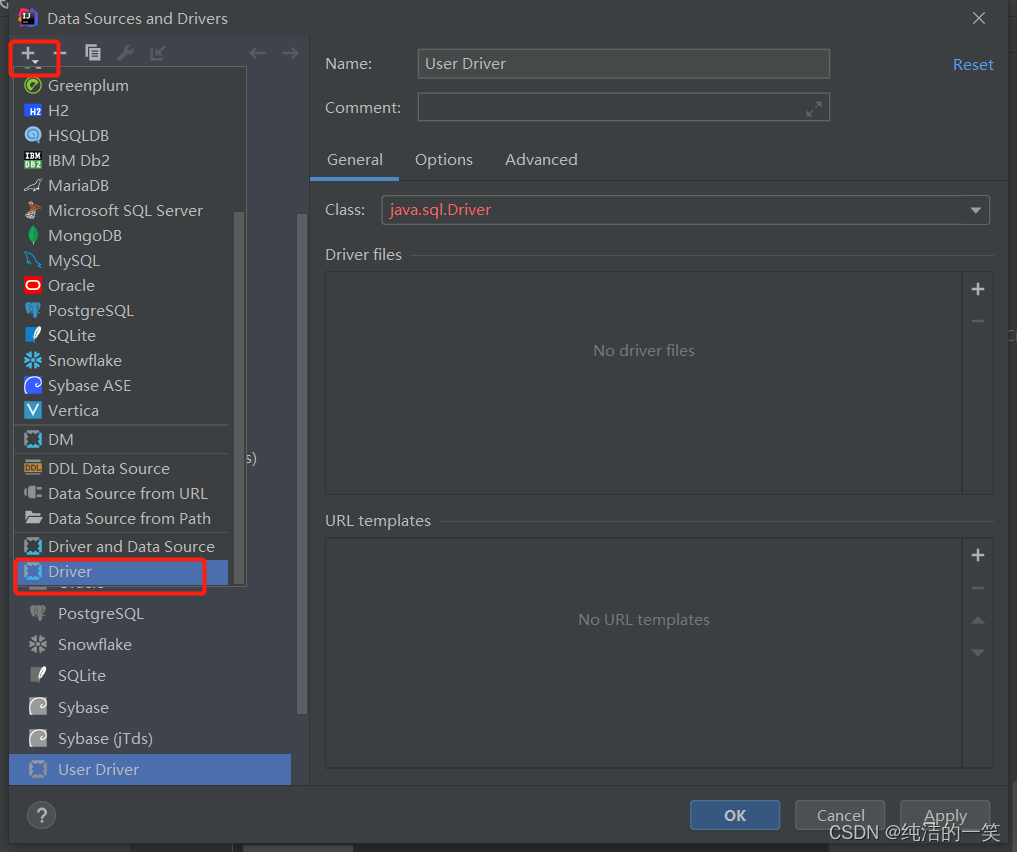Select Sybase driver in left list

click(x=150, y=707)
